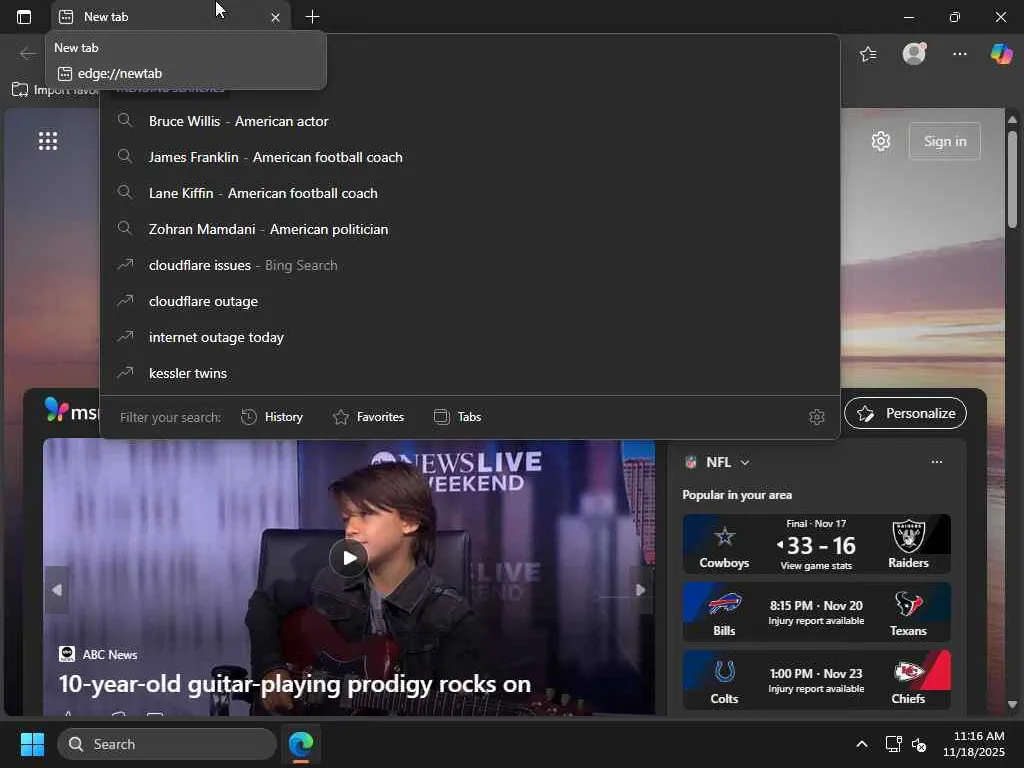Click the Personalize button

tap(905, 413)
